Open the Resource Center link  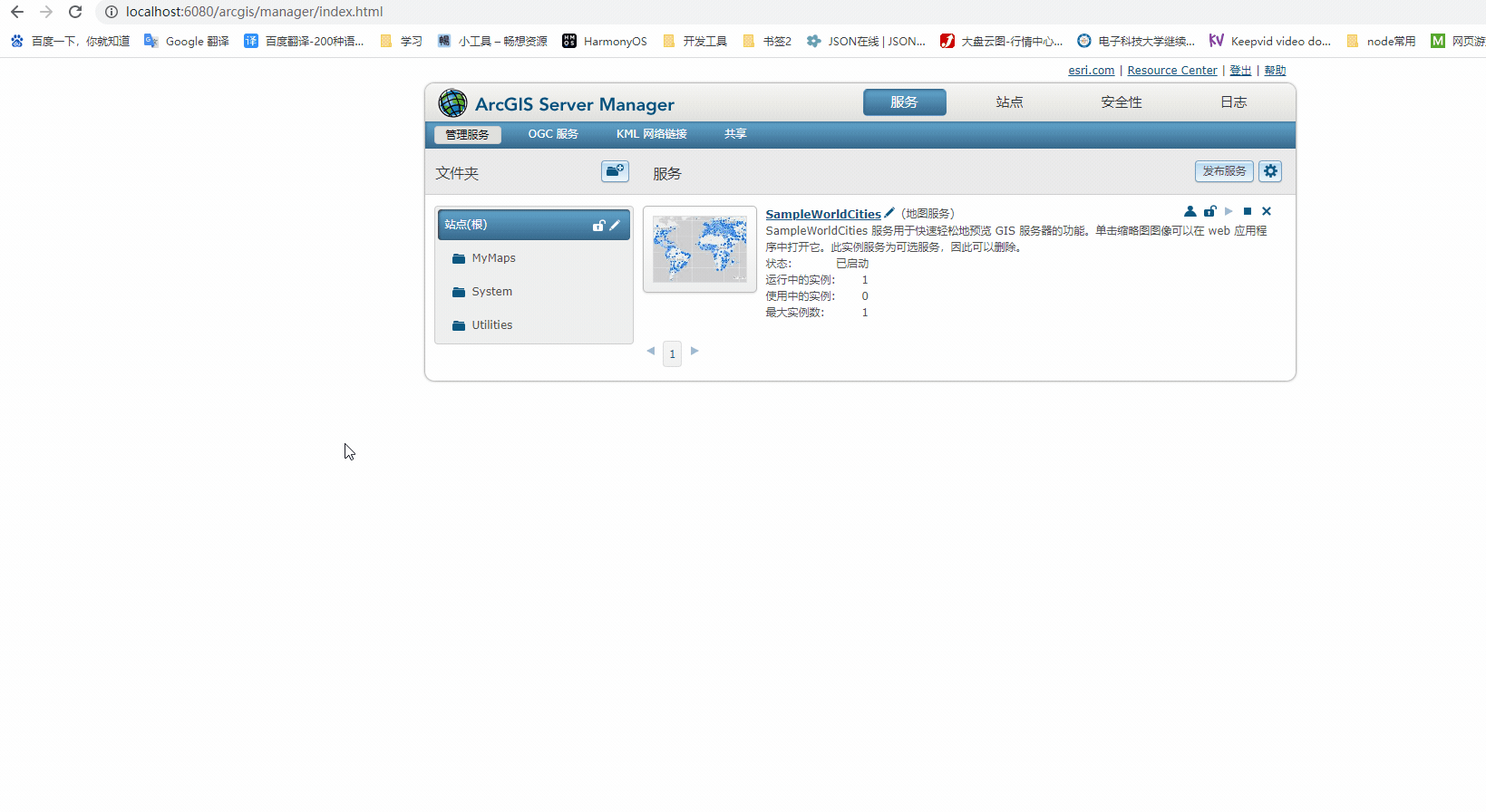pyautogui.click(x=1172, y=71)
